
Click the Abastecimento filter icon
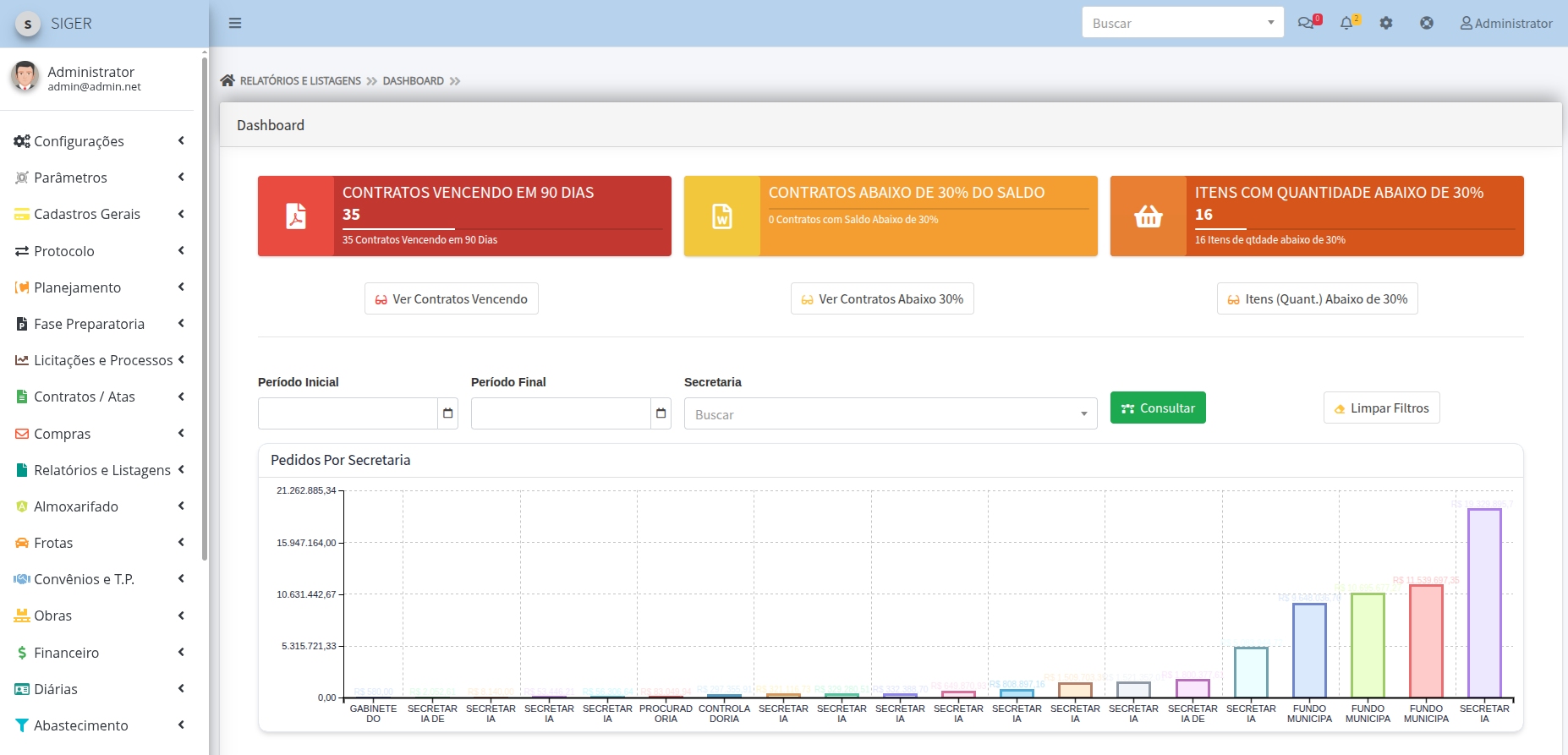click(x=22, y=725)
